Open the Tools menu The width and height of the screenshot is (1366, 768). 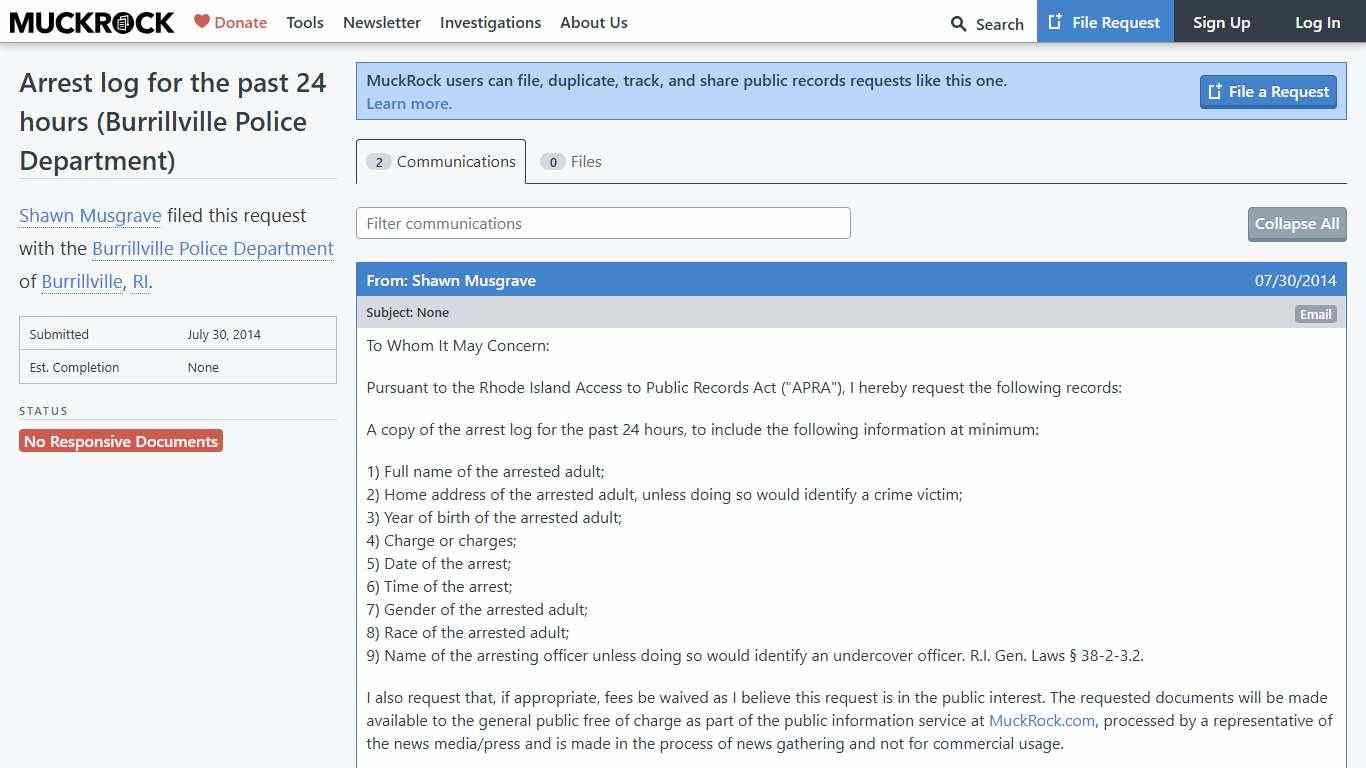point(304,22)
